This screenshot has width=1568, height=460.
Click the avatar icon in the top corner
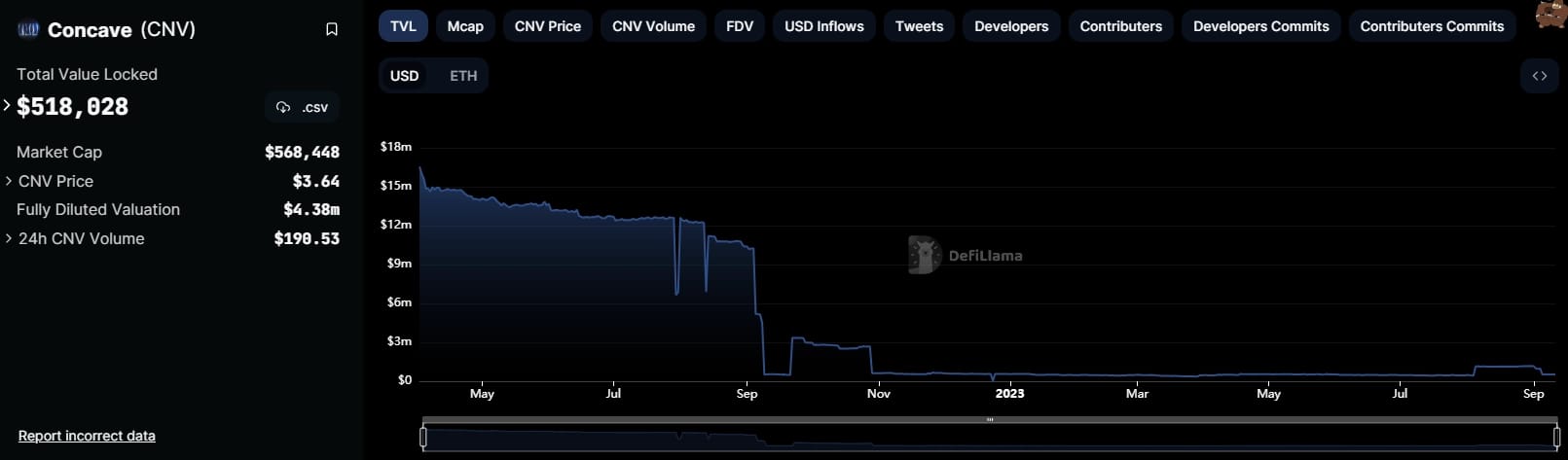(1550, 15)
